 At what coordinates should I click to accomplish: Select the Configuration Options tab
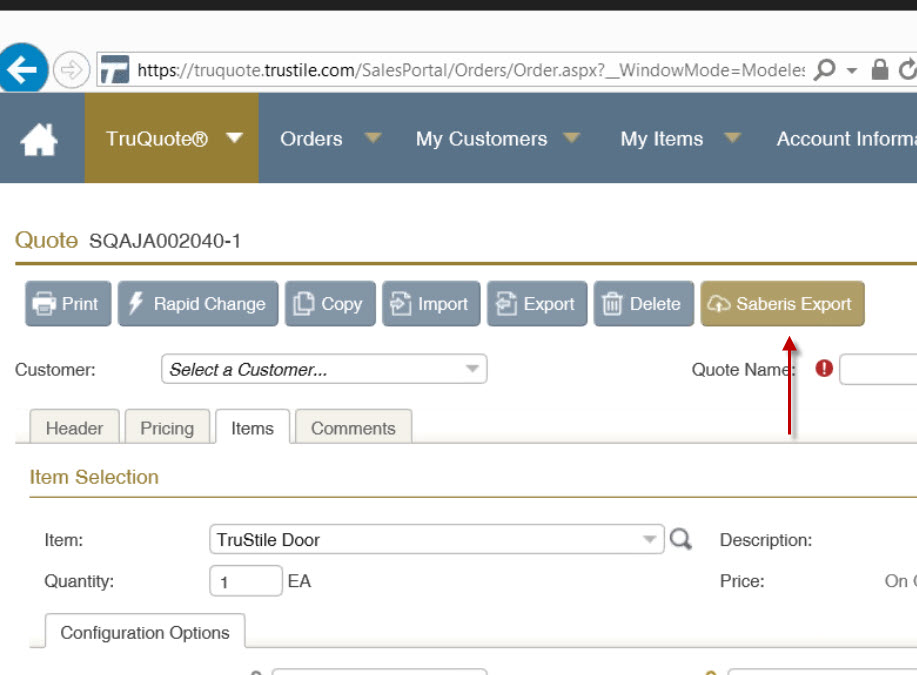coord(145,633)
